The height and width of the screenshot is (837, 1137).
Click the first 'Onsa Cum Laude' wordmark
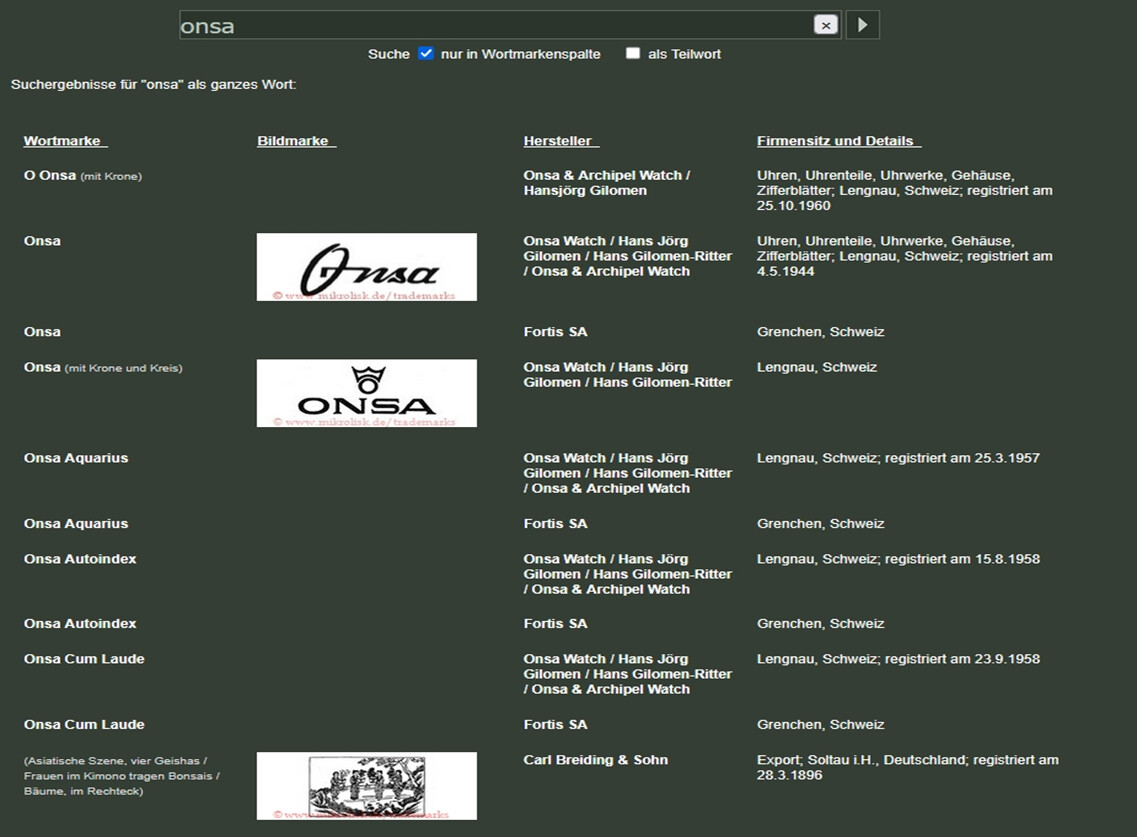[x=84, y=659]
